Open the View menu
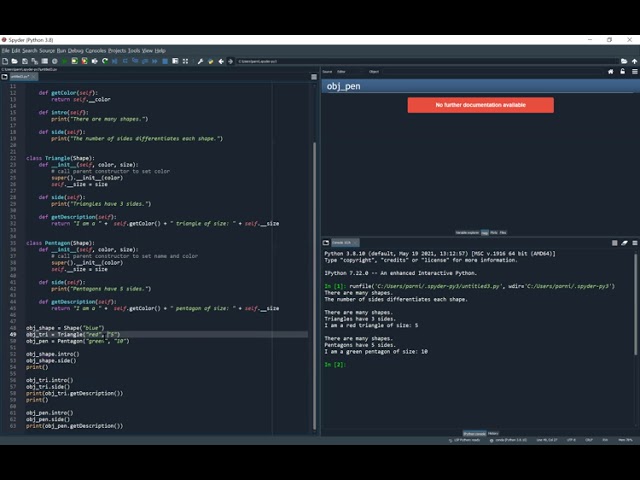Screen dimensions: 640x480 [147, 51]
